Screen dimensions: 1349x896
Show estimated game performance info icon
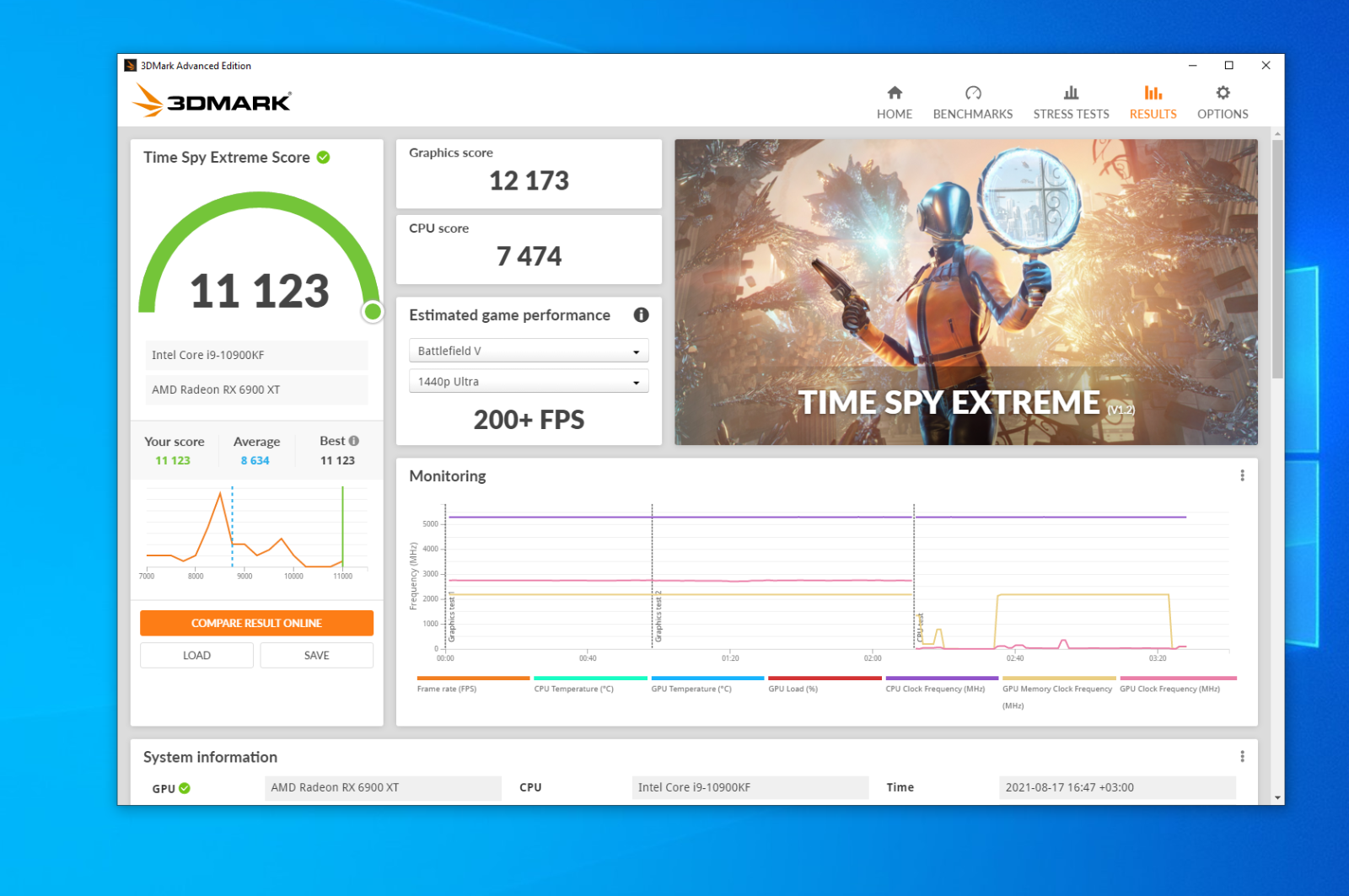pos(641,315)
